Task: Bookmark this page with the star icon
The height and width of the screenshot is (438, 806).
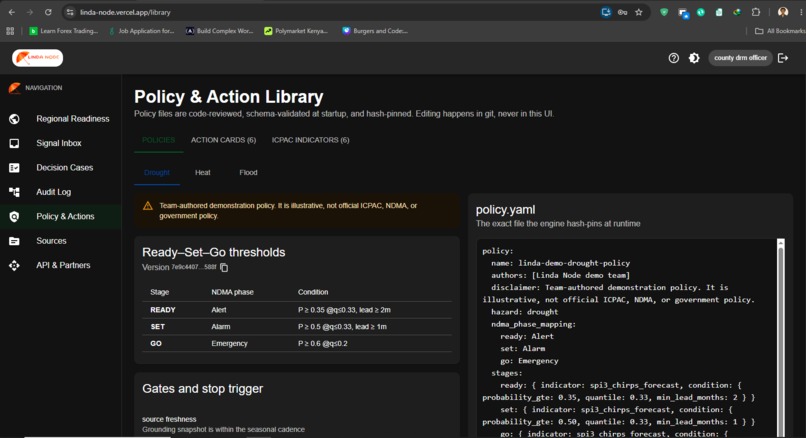Action: pos(638,12)
